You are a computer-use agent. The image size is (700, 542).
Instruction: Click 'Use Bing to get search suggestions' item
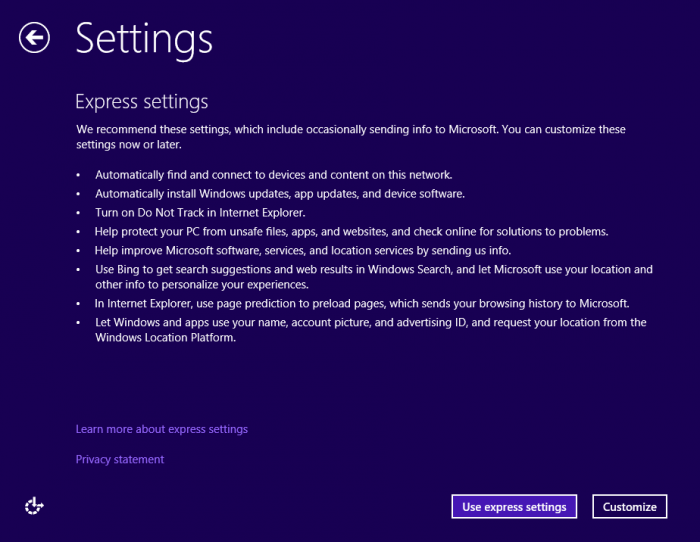(x=374, y=277)
